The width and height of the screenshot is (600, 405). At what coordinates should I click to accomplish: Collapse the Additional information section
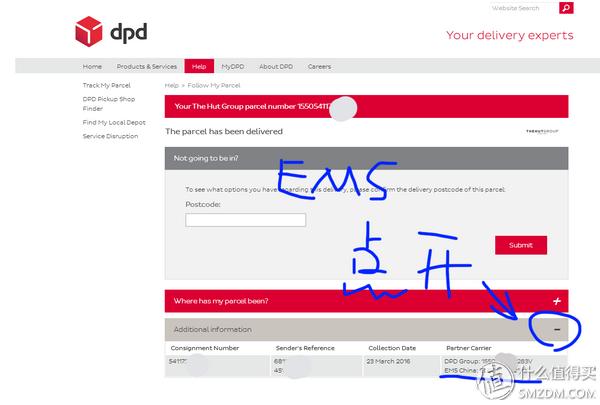(x=557, y=329)
